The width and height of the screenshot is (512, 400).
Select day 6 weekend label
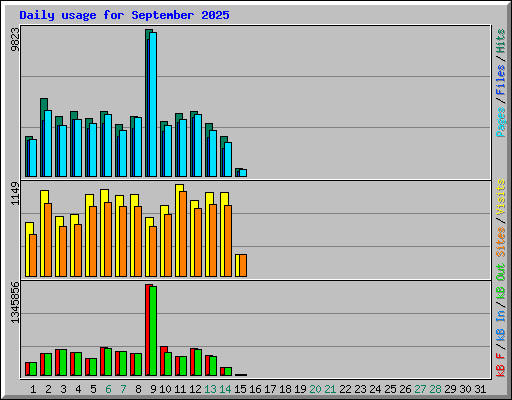pyautogui.click(x=108, y=389)
